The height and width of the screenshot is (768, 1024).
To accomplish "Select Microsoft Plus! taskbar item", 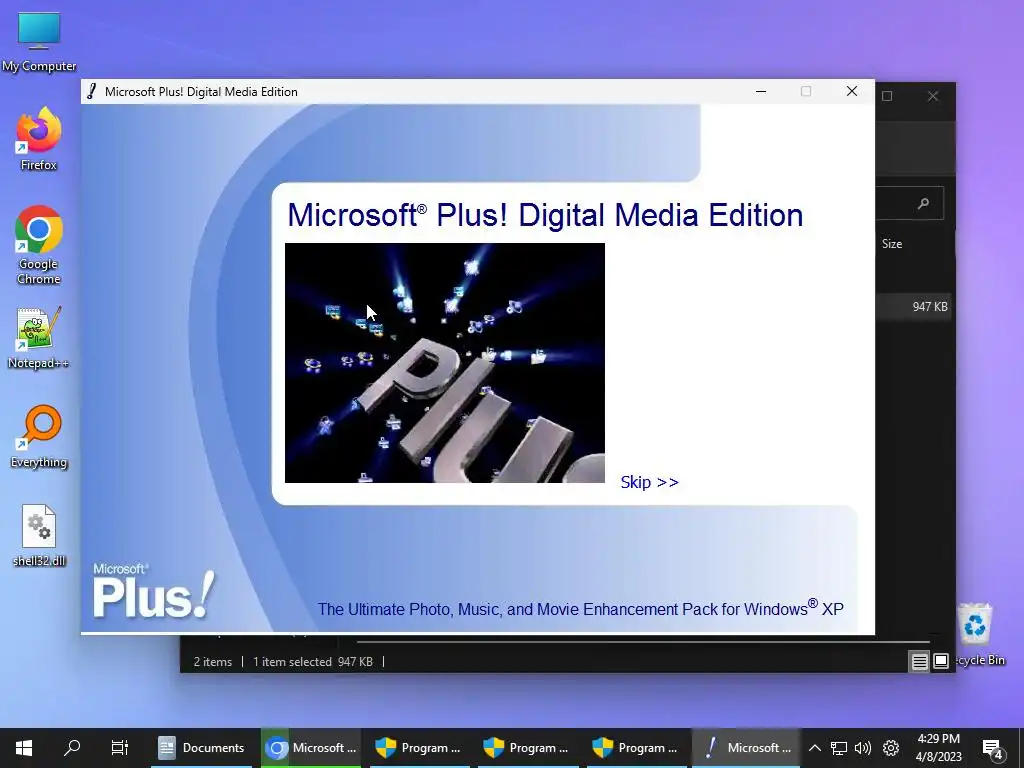I will [x=746, y=748].
